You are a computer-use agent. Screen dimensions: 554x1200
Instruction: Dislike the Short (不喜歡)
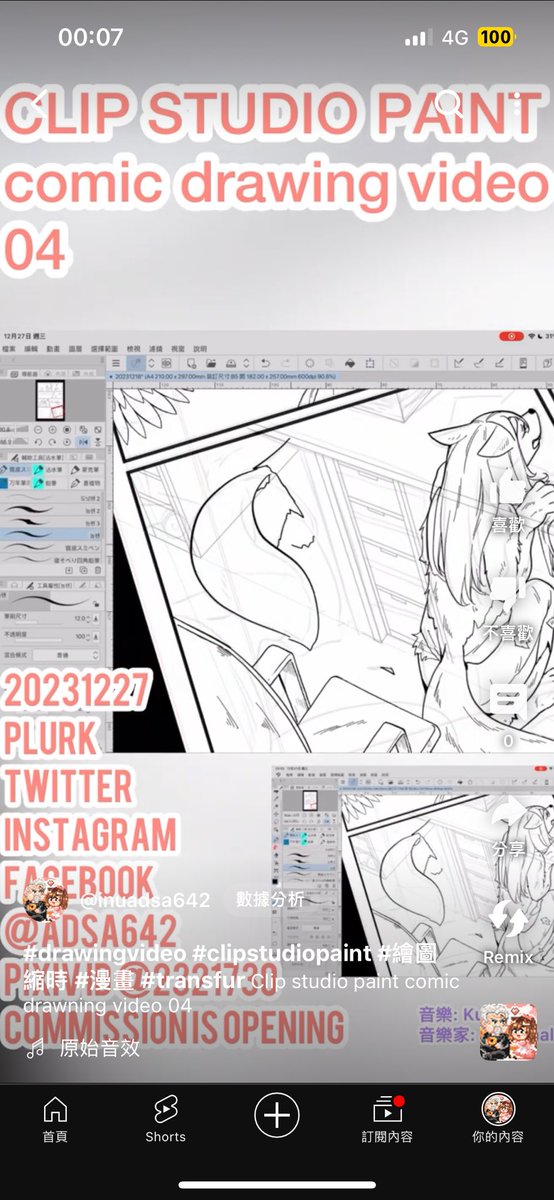[x=507, y=606]
